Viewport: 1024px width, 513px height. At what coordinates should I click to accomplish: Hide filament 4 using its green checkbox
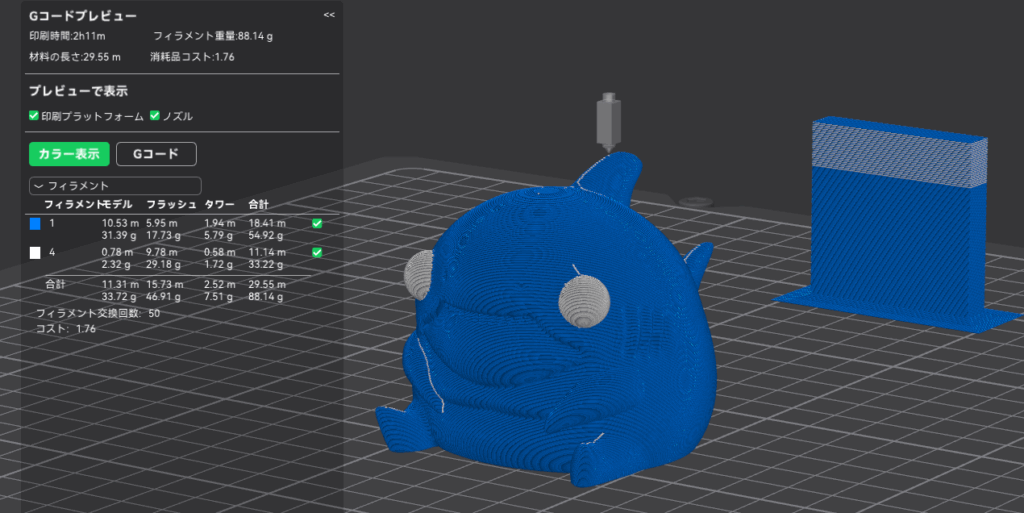[317, 253]
